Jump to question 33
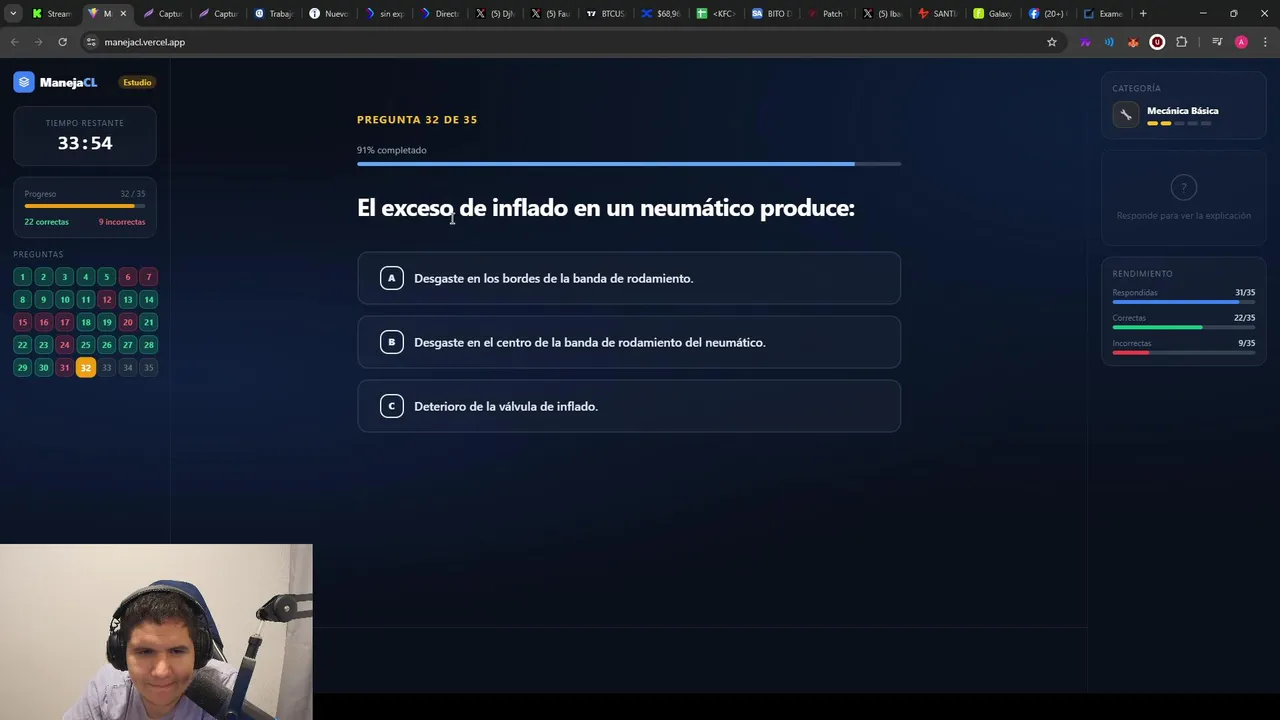 (106, 367)
